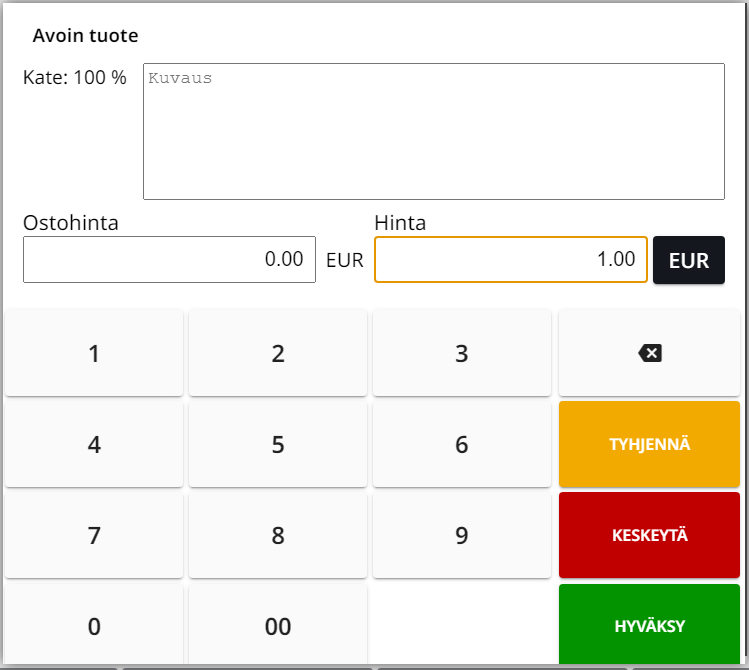Image resolution: width=749 pixels, height=670 pixels.
Task: Click the Kate: 100 % margin label
Action: tap(75, 78)
